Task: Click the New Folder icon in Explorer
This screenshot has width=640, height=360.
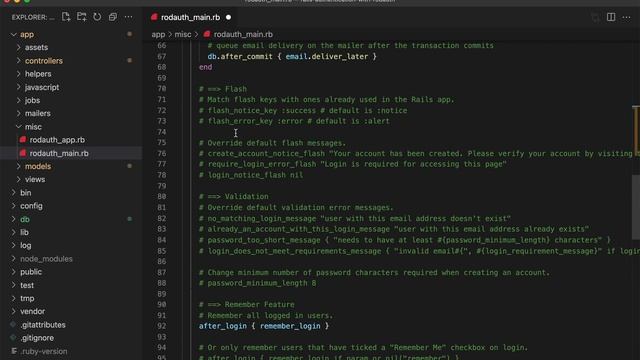Action: click(x=82, y=17)
